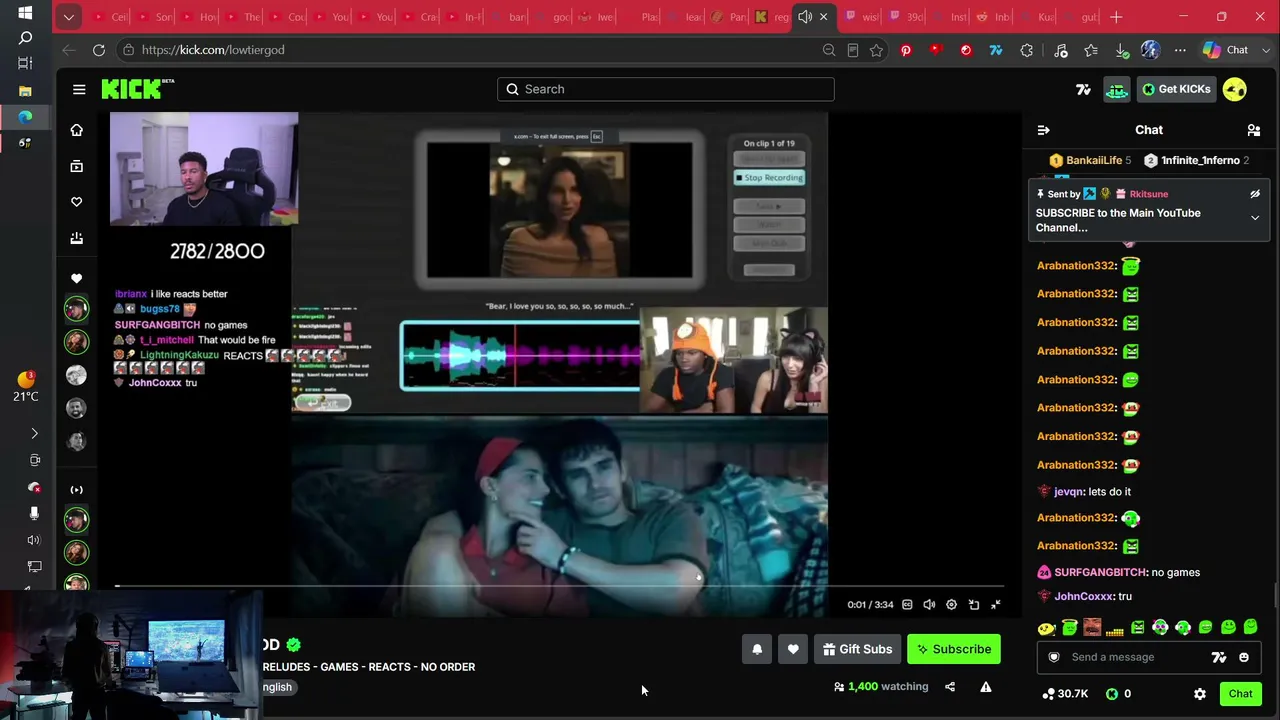Expand hidden tray icons chevron
Image resolution: width=1280 pixels, height=720 pixels.
34,433
